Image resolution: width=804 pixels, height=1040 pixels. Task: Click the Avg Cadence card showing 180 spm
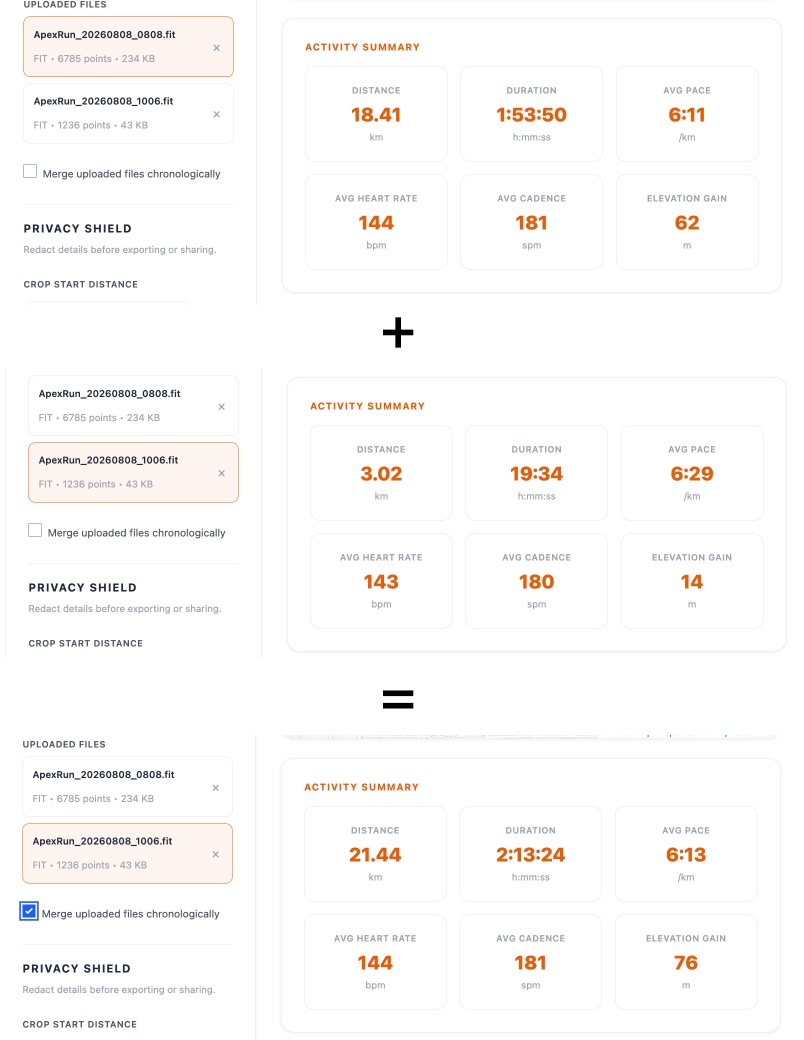[537, 581]
